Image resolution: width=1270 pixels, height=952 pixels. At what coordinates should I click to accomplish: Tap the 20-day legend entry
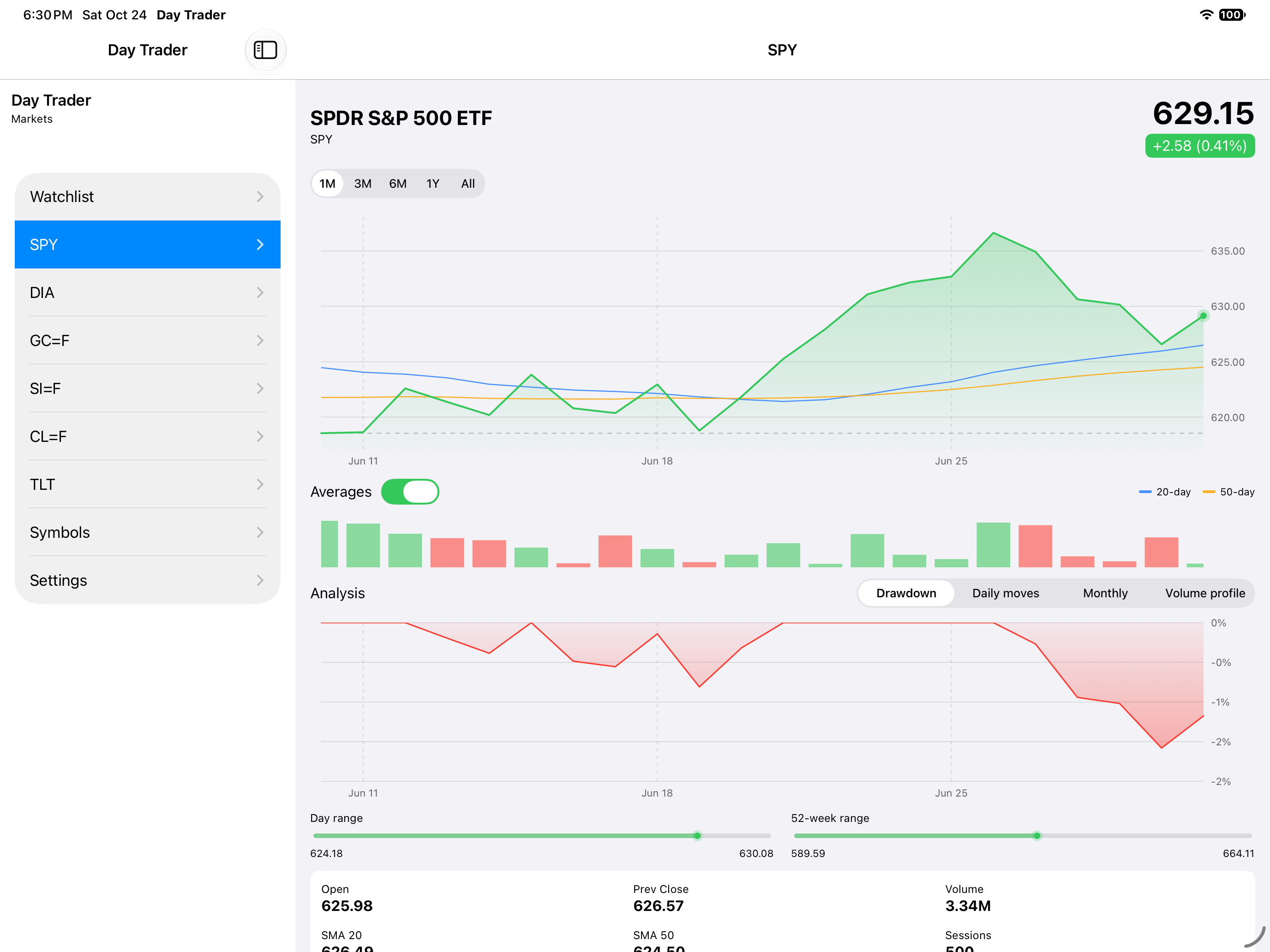tap(1164, 492)
